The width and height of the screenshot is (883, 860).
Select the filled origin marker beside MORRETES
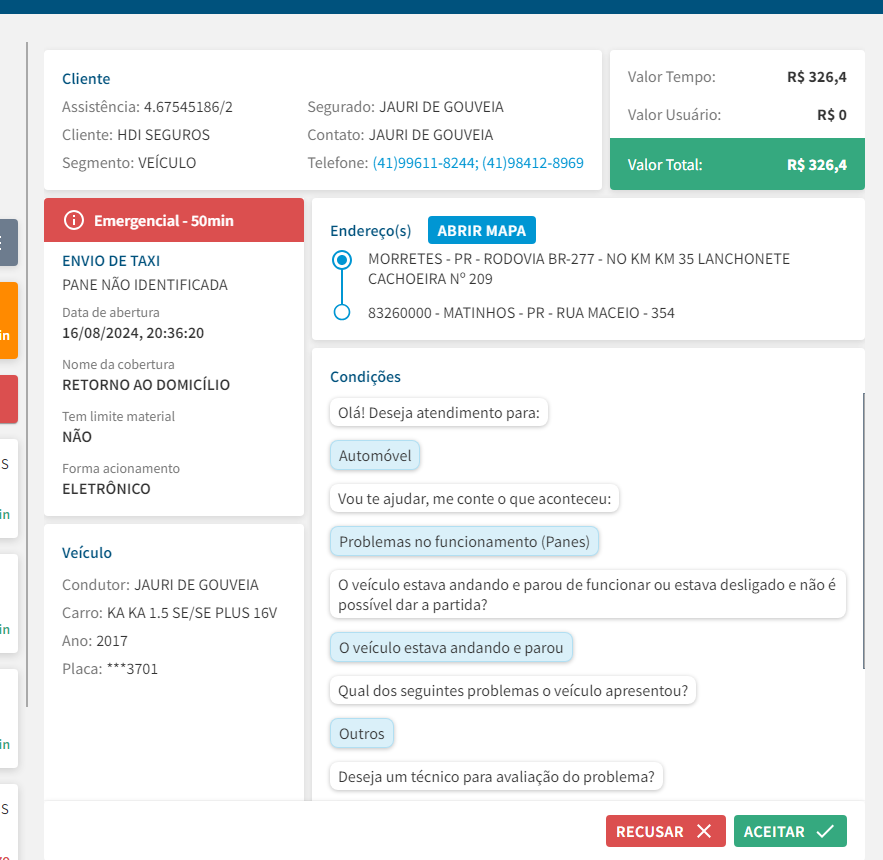(x=342, y=260)
